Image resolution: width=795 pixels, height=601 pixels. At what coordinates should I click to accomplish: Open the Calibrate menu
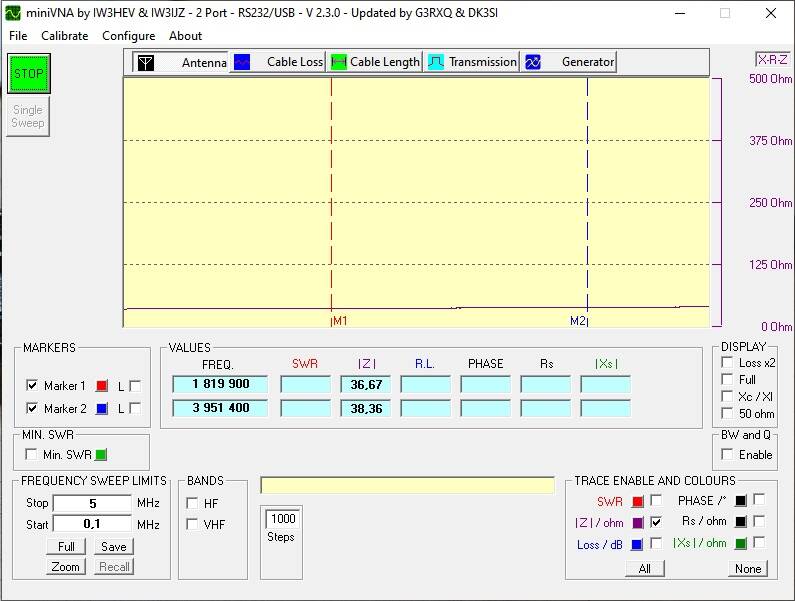[x=65, y=36]
